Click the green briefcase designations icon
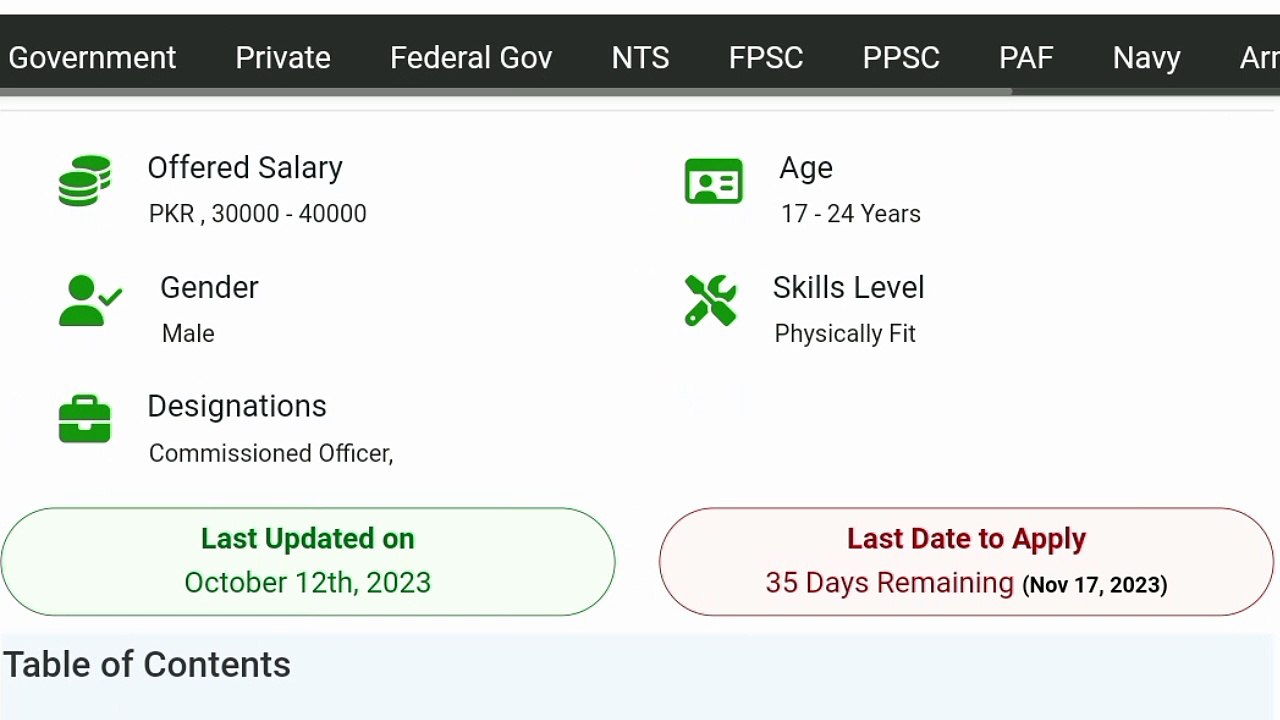 [x=85, y=419]
